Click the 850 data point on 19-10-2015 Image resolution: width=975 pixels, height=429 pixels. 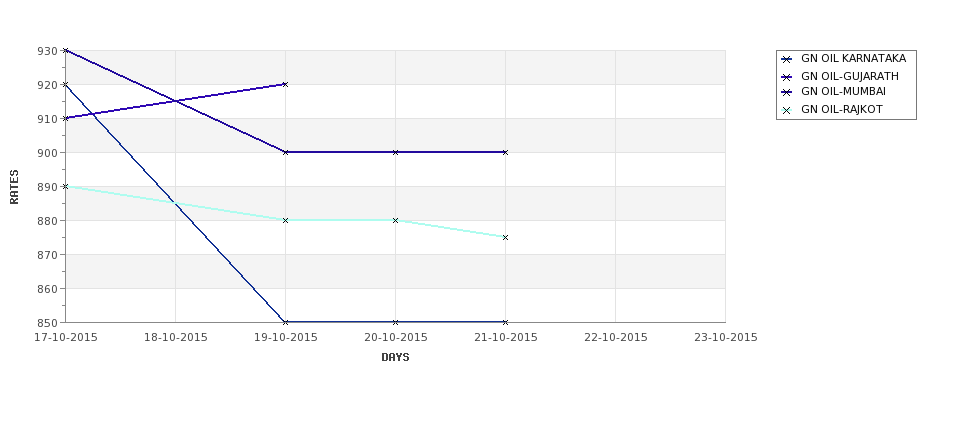coord(285,322)
